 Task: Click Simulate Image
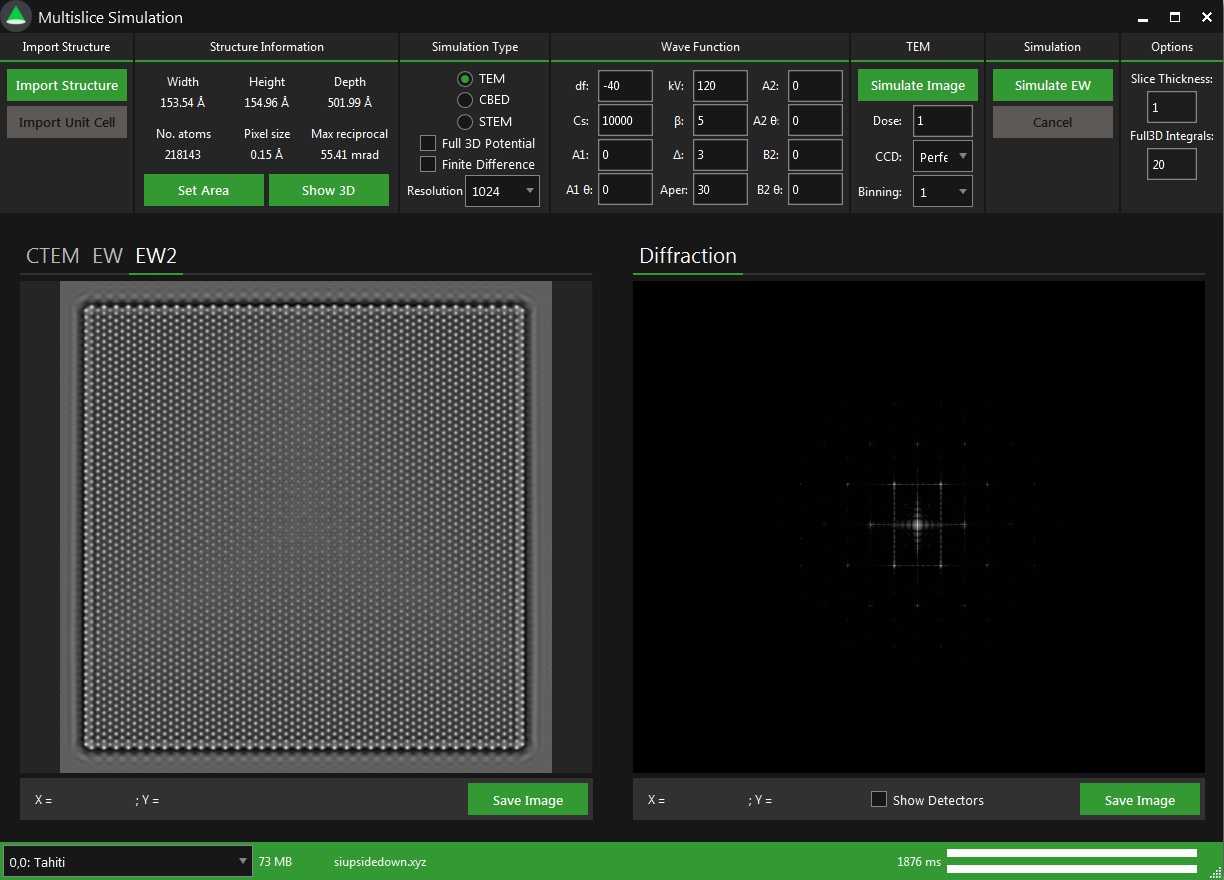(917, 85)
